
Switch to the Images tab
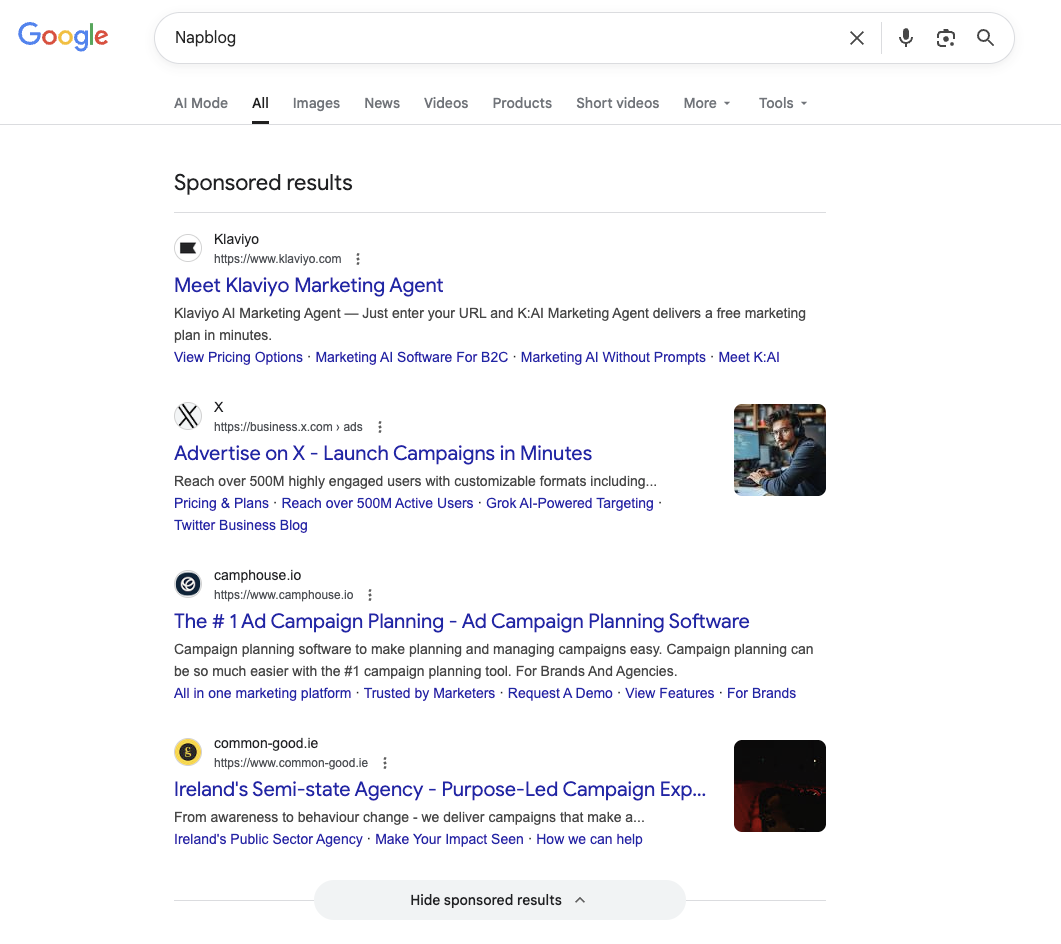pyautogui.click(x=316, y=103)
